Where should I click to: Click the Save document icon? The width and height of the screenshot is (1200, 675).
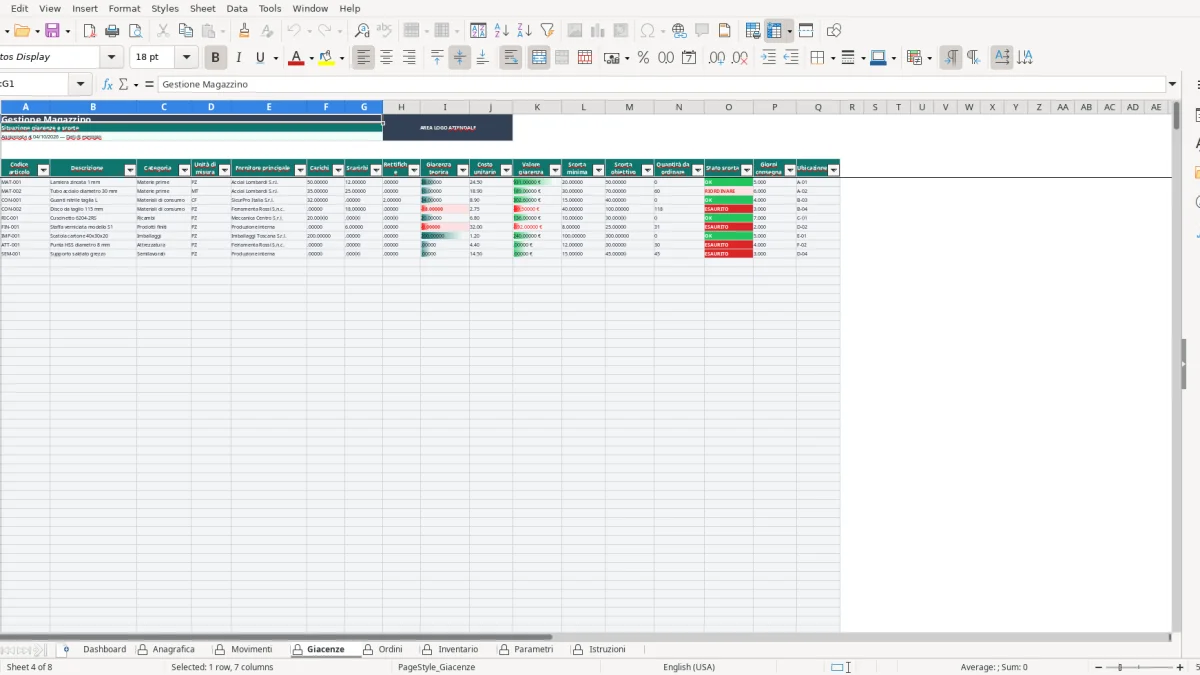coord(52,31)
